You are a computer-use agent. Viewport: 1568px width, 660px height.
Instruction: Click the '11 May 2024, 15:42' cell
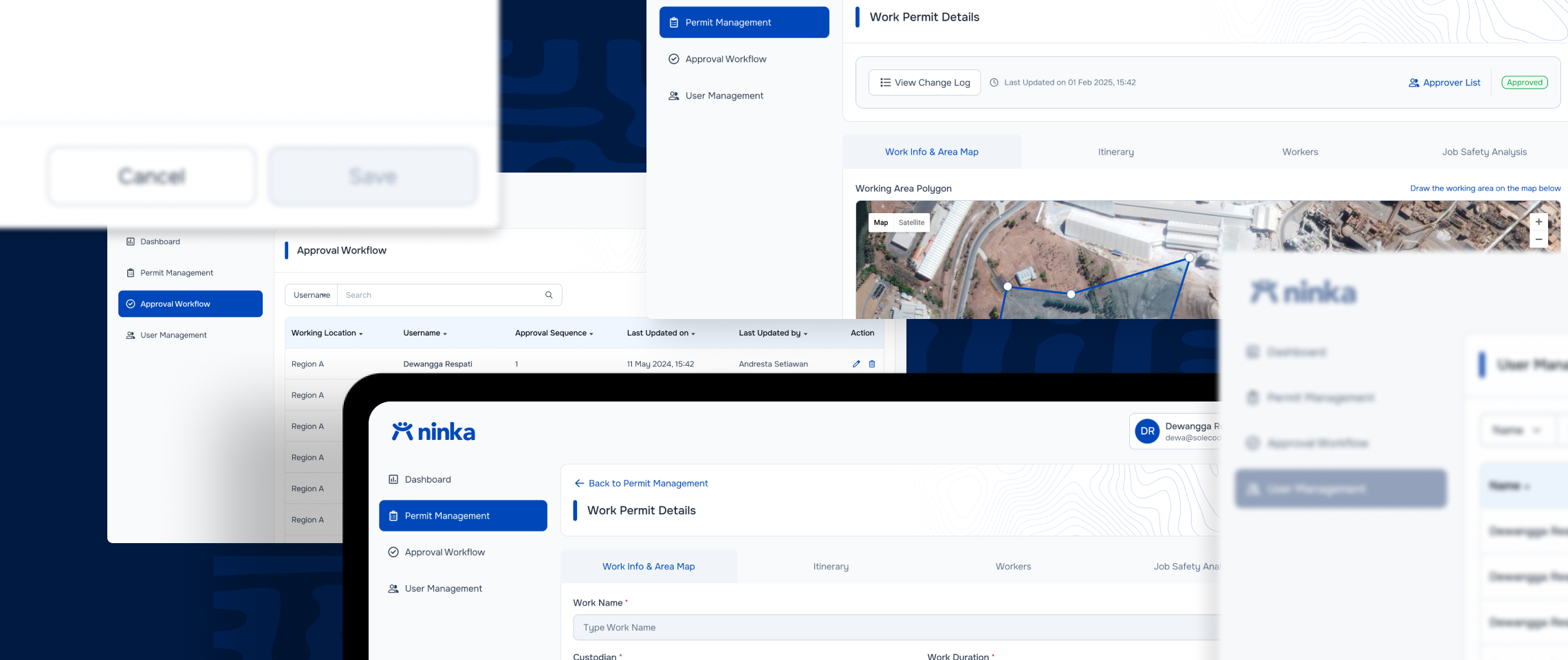pos(660,364)
